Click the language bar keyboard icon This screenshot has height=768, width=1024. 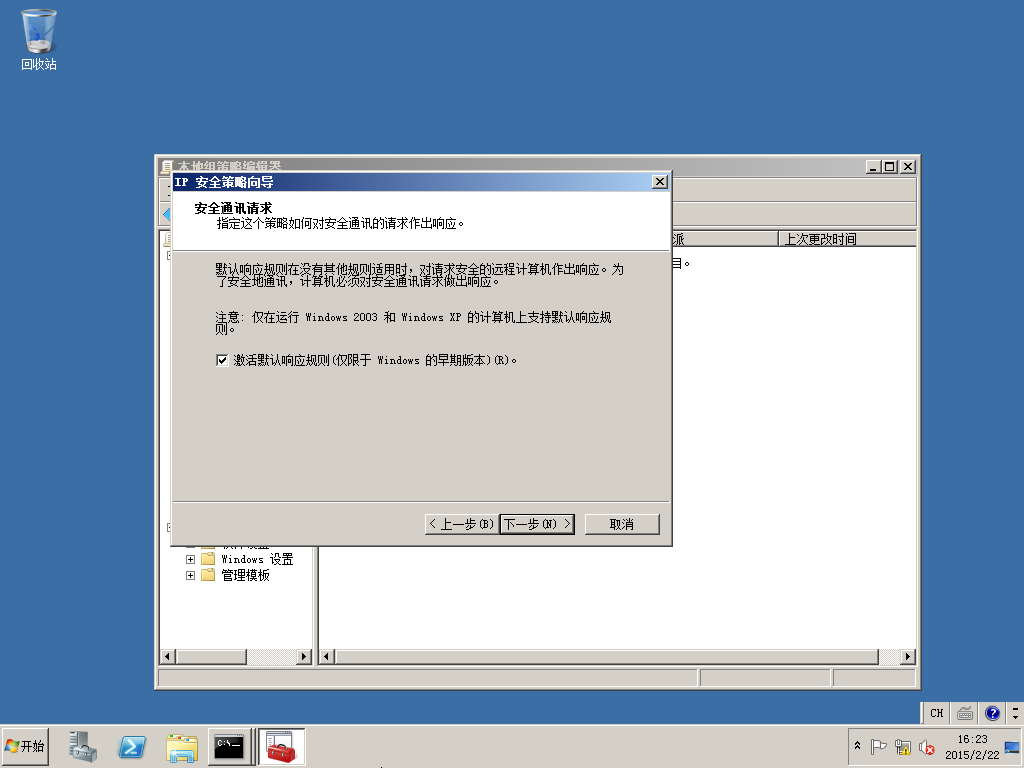[x=965, y=713]
